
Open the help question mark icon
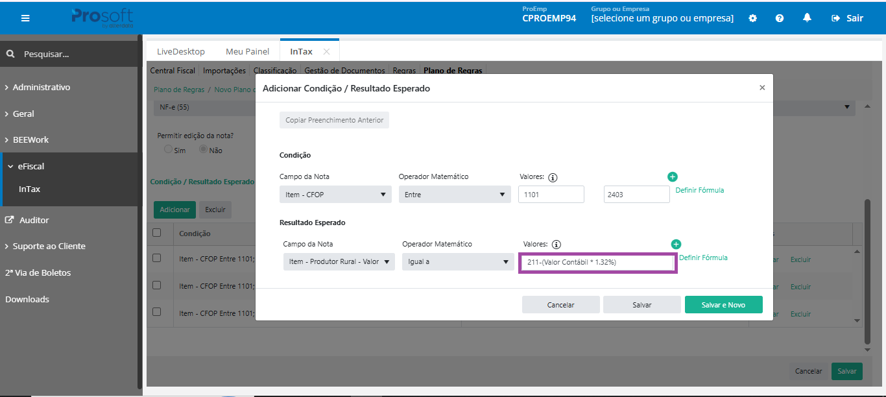point(780,18)
